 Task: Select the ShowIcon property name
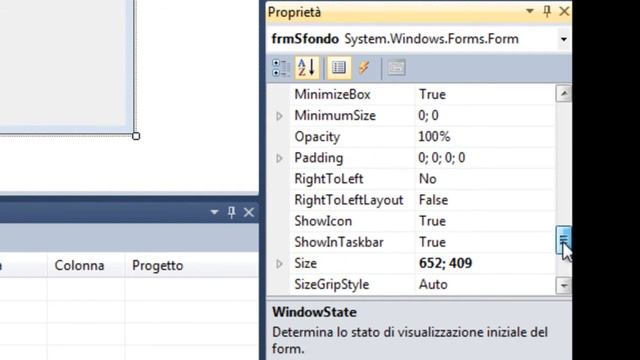point(323,221)
